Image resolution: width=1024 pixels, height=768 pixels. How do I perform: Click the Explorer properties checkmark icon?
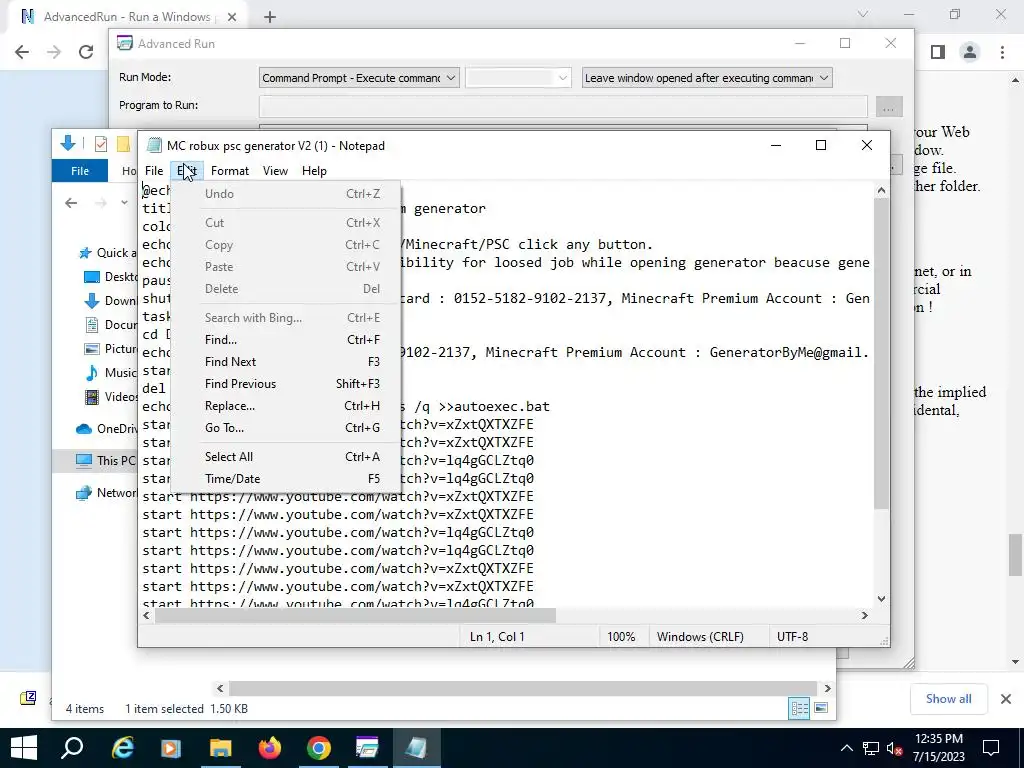tap(101, 144)
